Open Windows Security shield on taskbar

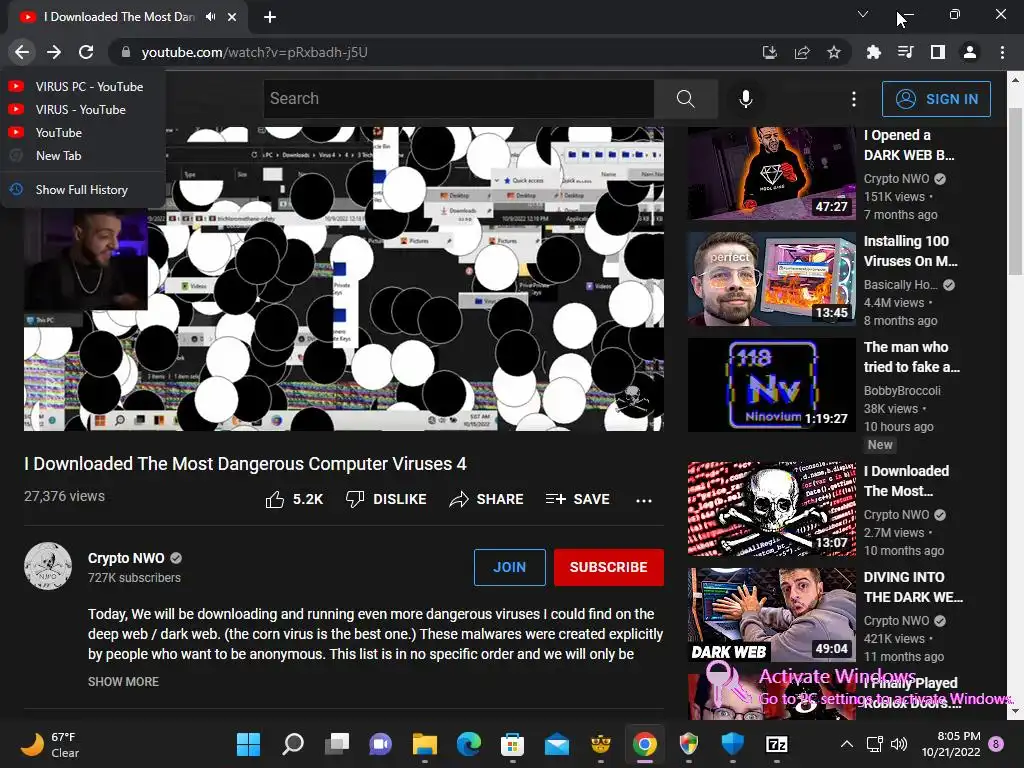[733, 744]
